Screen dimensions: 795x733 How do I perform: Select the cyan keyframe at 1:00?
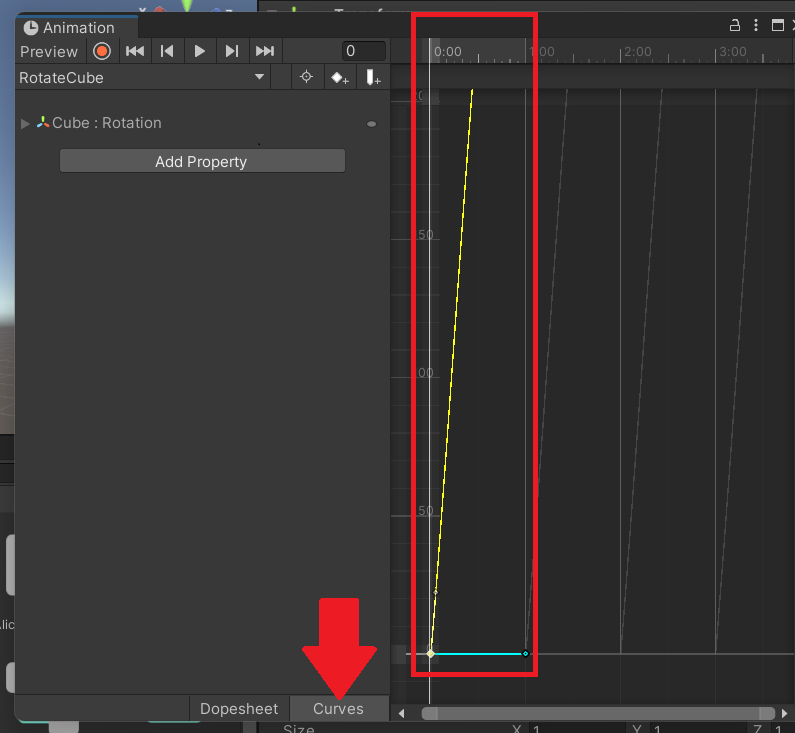pyautogui.click(x=525, y=654)
